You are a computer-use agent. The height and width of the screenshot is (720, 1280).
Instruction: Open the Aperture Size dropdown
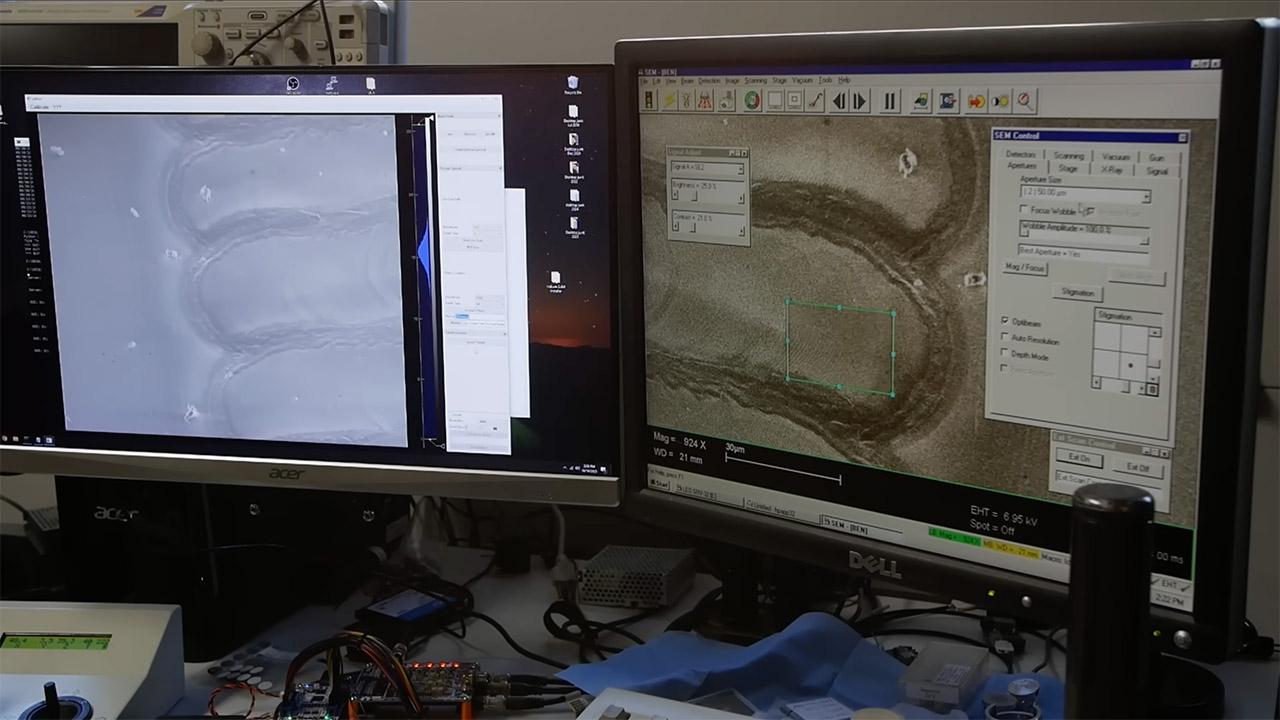(1145, 196)
